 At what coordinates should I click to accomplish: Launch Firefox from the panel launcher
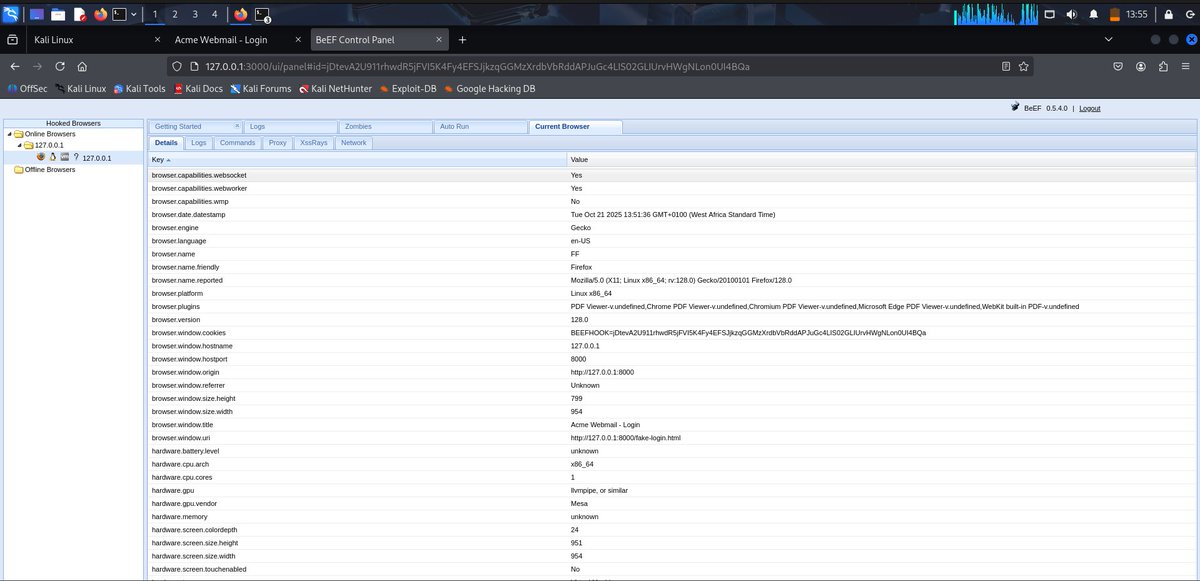pos(100,14)
